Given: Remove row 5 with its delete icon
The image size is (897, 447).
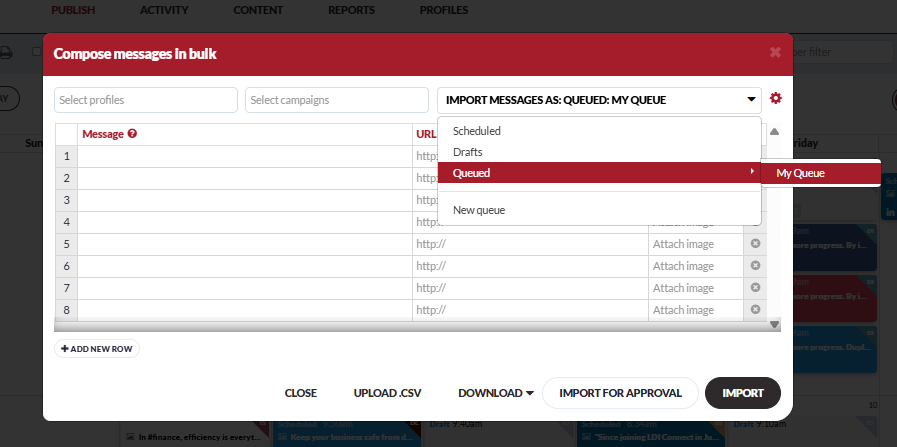Looking at the screenshot, I should 755,244.
